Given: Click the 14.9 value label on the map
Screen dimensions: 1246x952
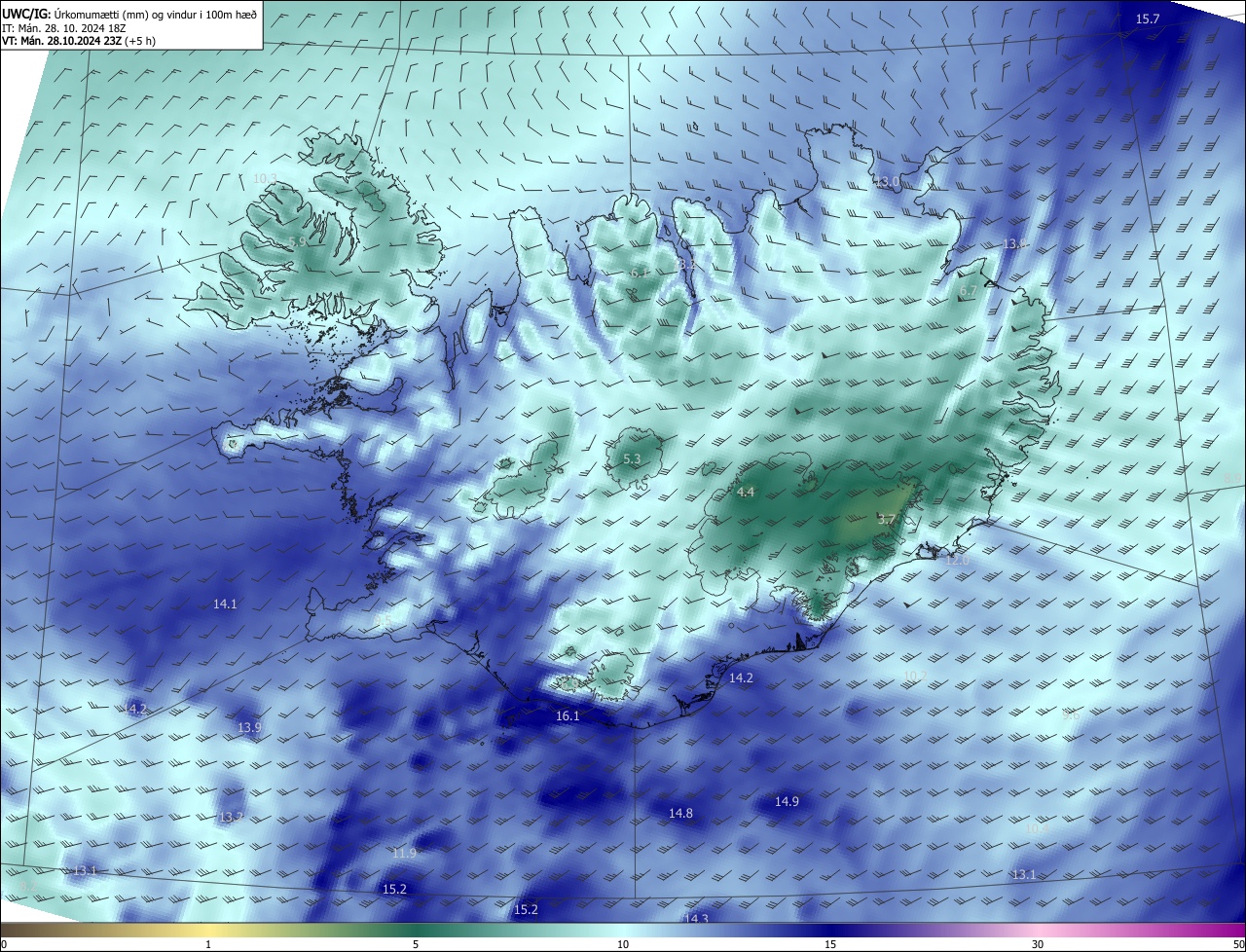Looking at the screenshot, I should click(x=787, y=802).
